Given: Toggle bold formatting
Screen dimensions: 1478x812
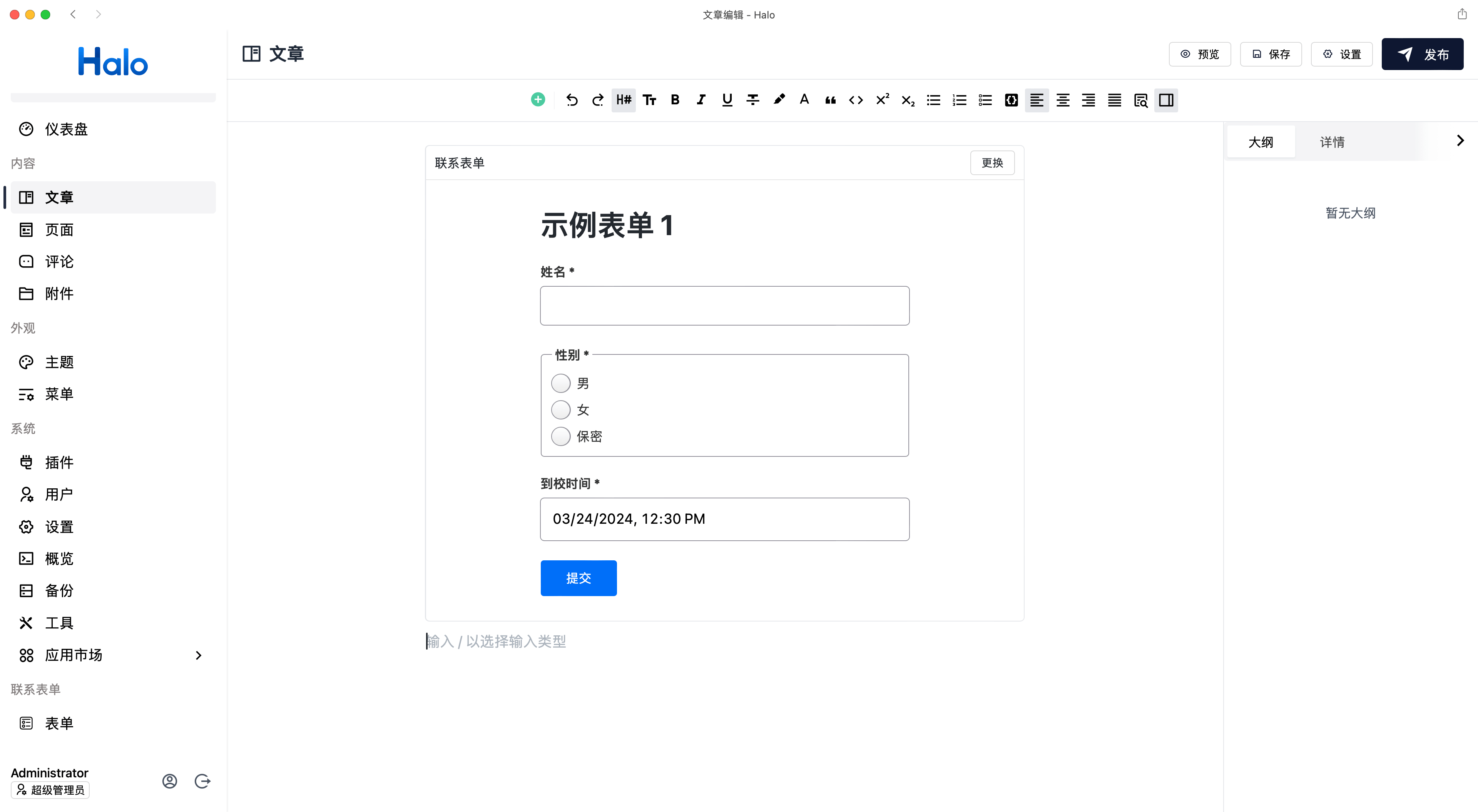Looking at the screenshot, I should pyautogui.click(x=675, y=100).
